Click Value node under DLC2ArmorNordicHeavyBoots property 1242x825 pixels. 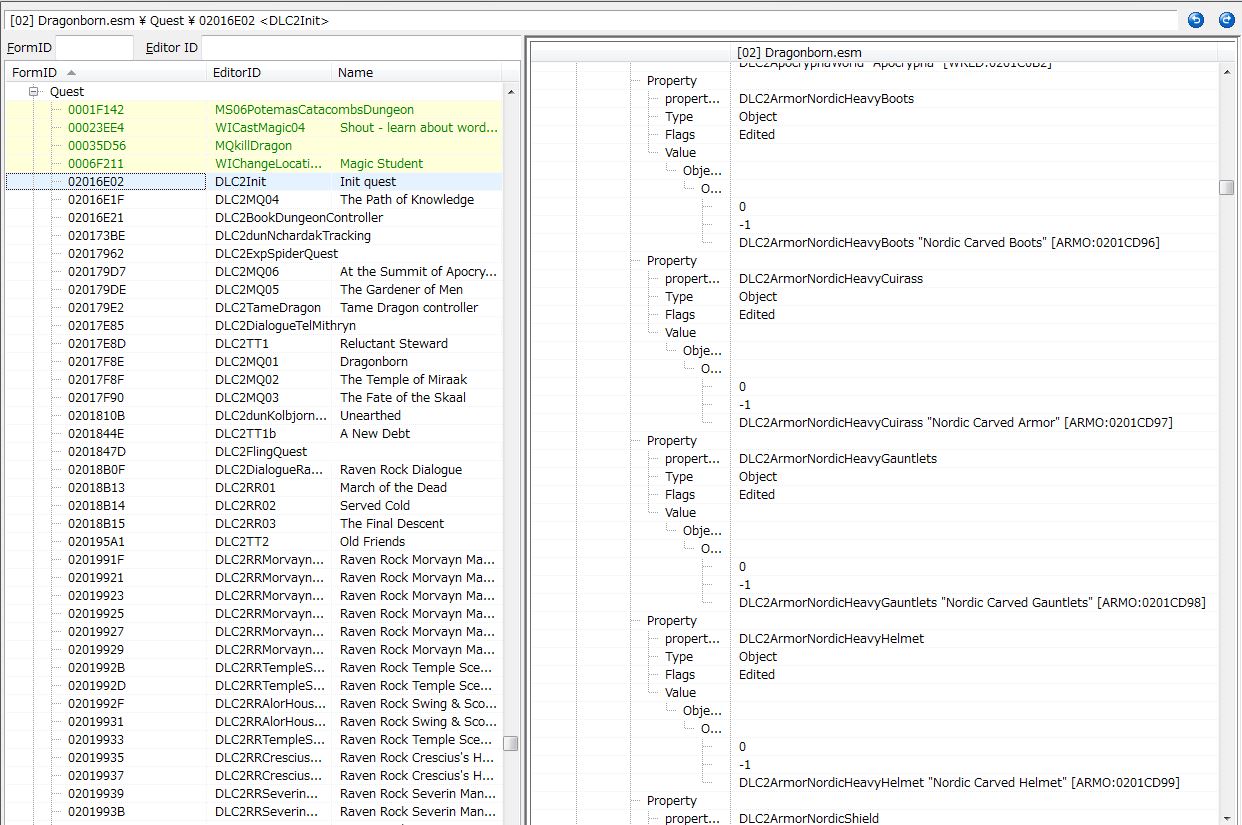click(x=680, y=153)
